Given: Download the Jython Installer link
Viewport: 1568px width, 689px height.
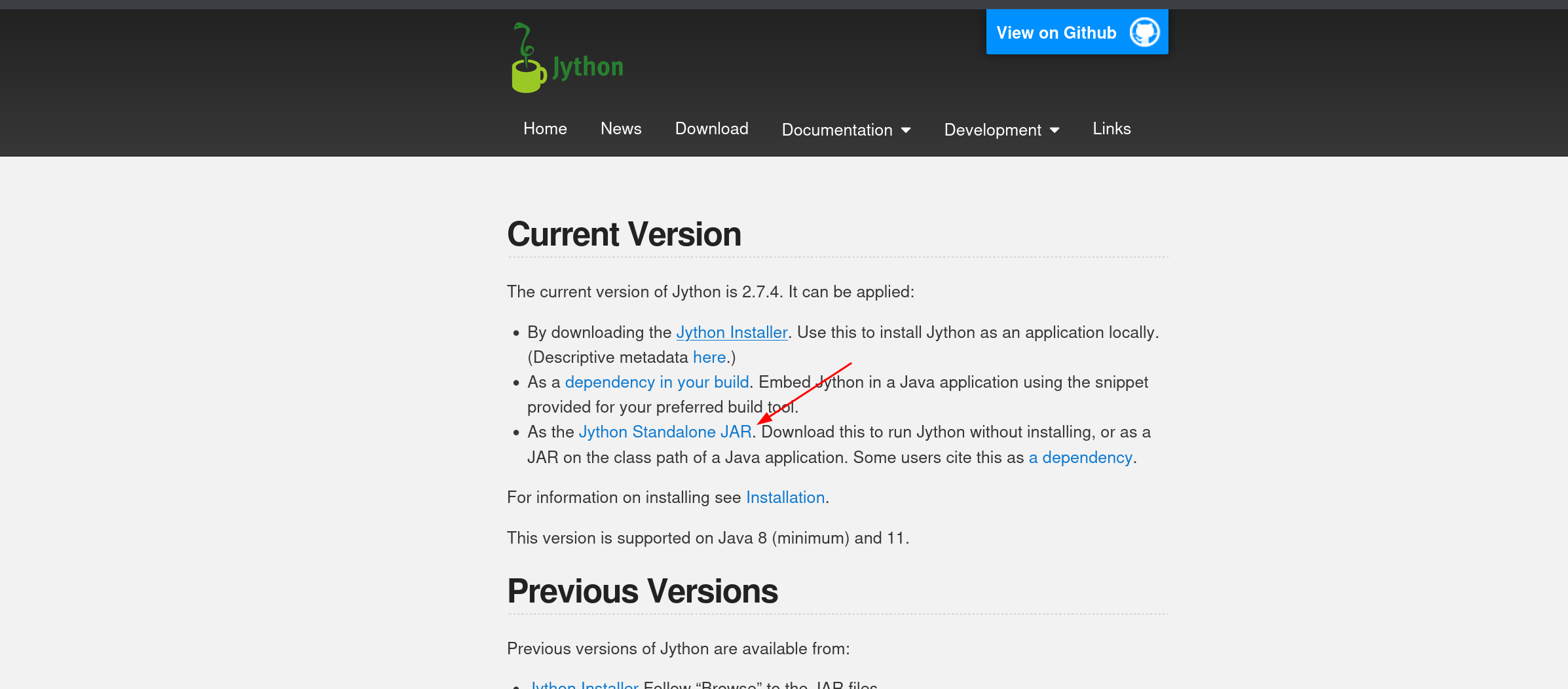Looking at the screenshot, I should pos(732,333).
